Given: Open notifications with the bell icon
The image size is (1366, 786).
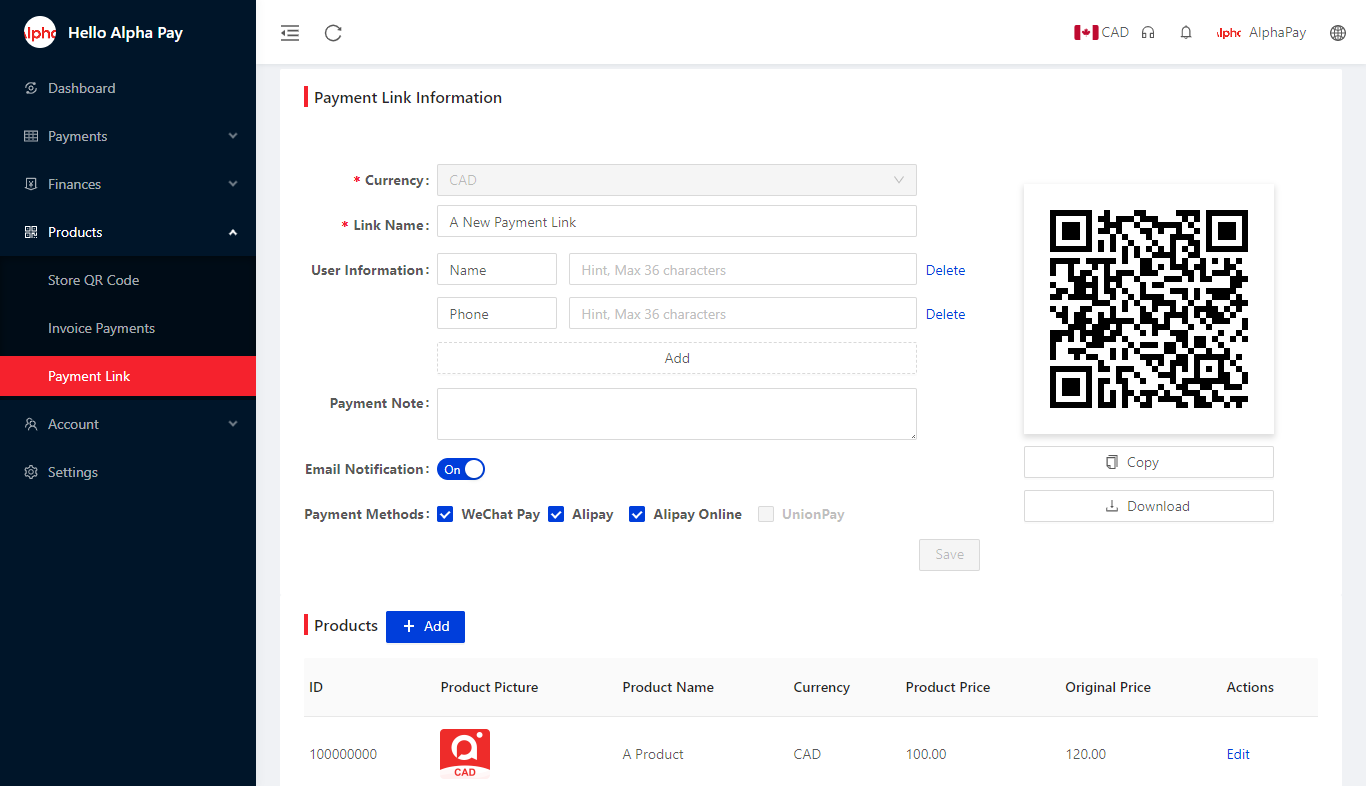Looking at the screenshot, I should click(1186, 33).
